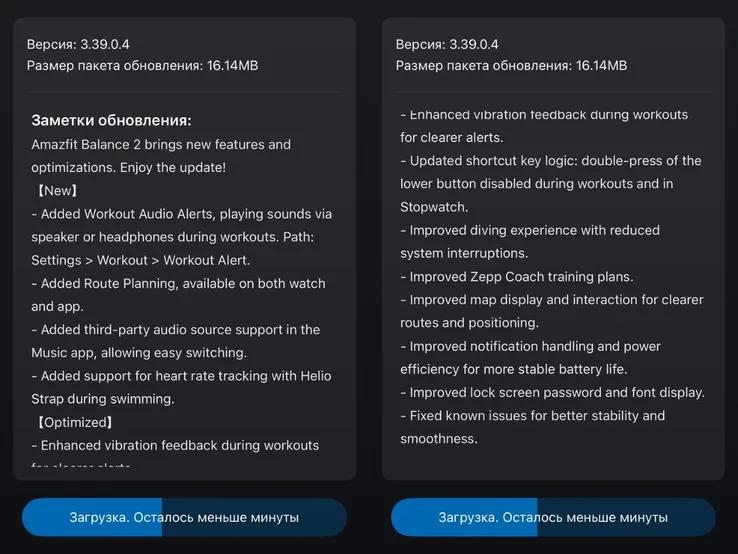The image size is (738, 554).
Task: Click the improved map display note
Action: tap(551, 311)
